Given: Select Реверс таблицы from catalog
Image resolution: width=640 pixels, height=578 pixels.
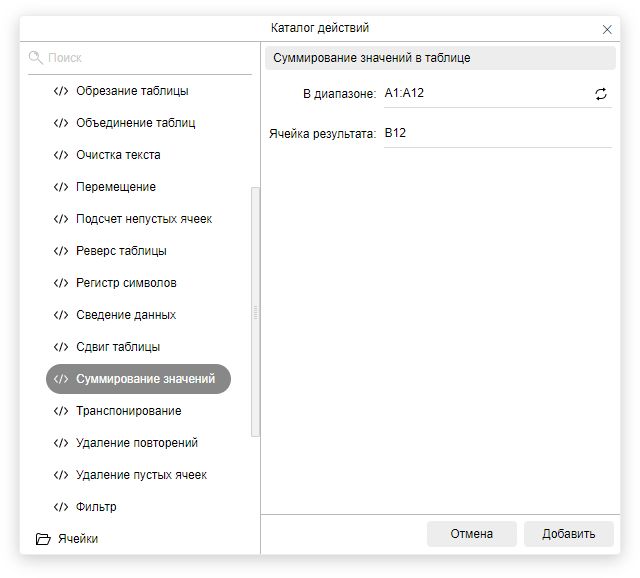Looking at the screenshot, I should pyautogui.click(x=121, y=251).
